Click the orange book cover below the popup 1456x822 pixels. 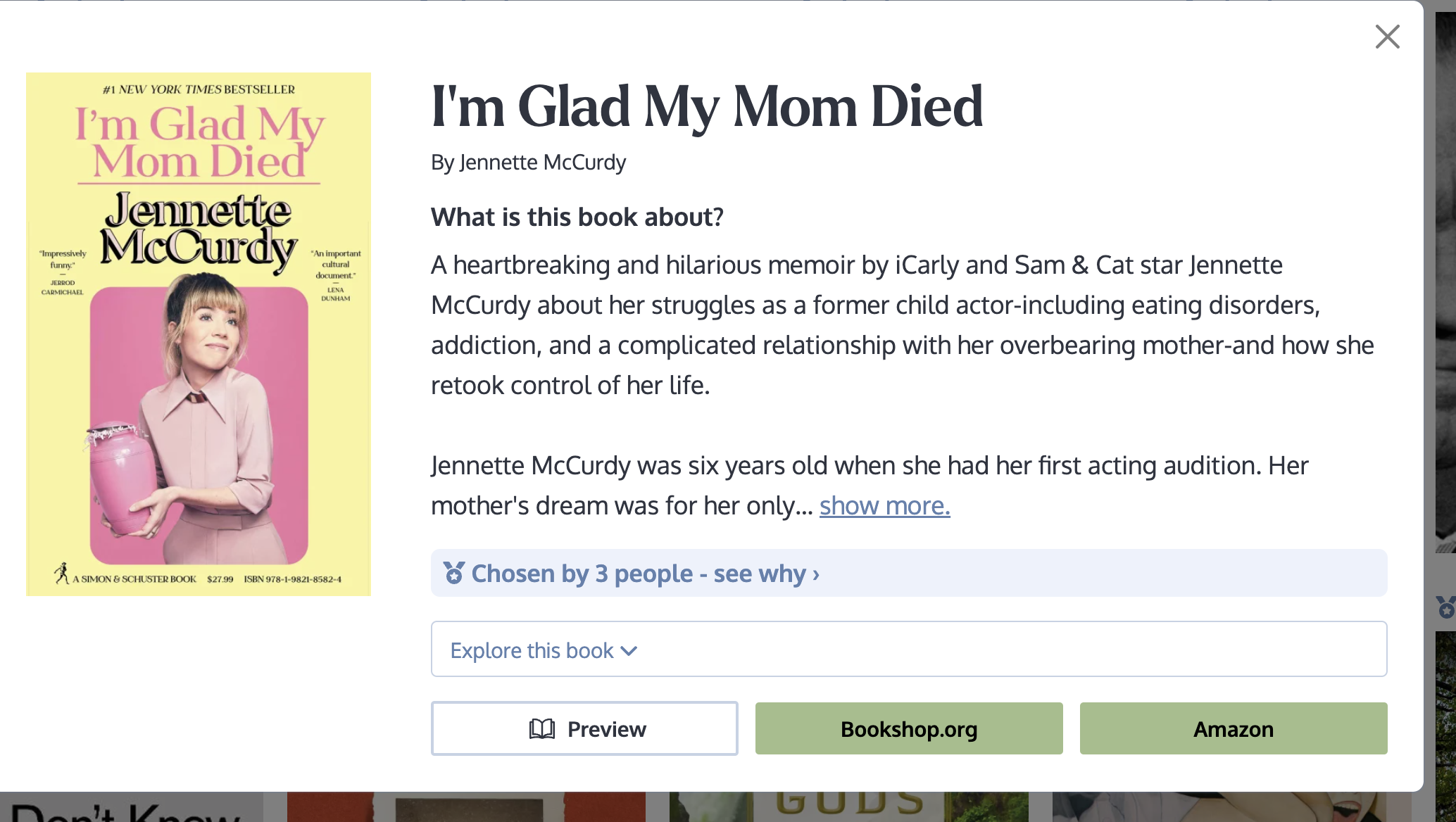(466, 807)
